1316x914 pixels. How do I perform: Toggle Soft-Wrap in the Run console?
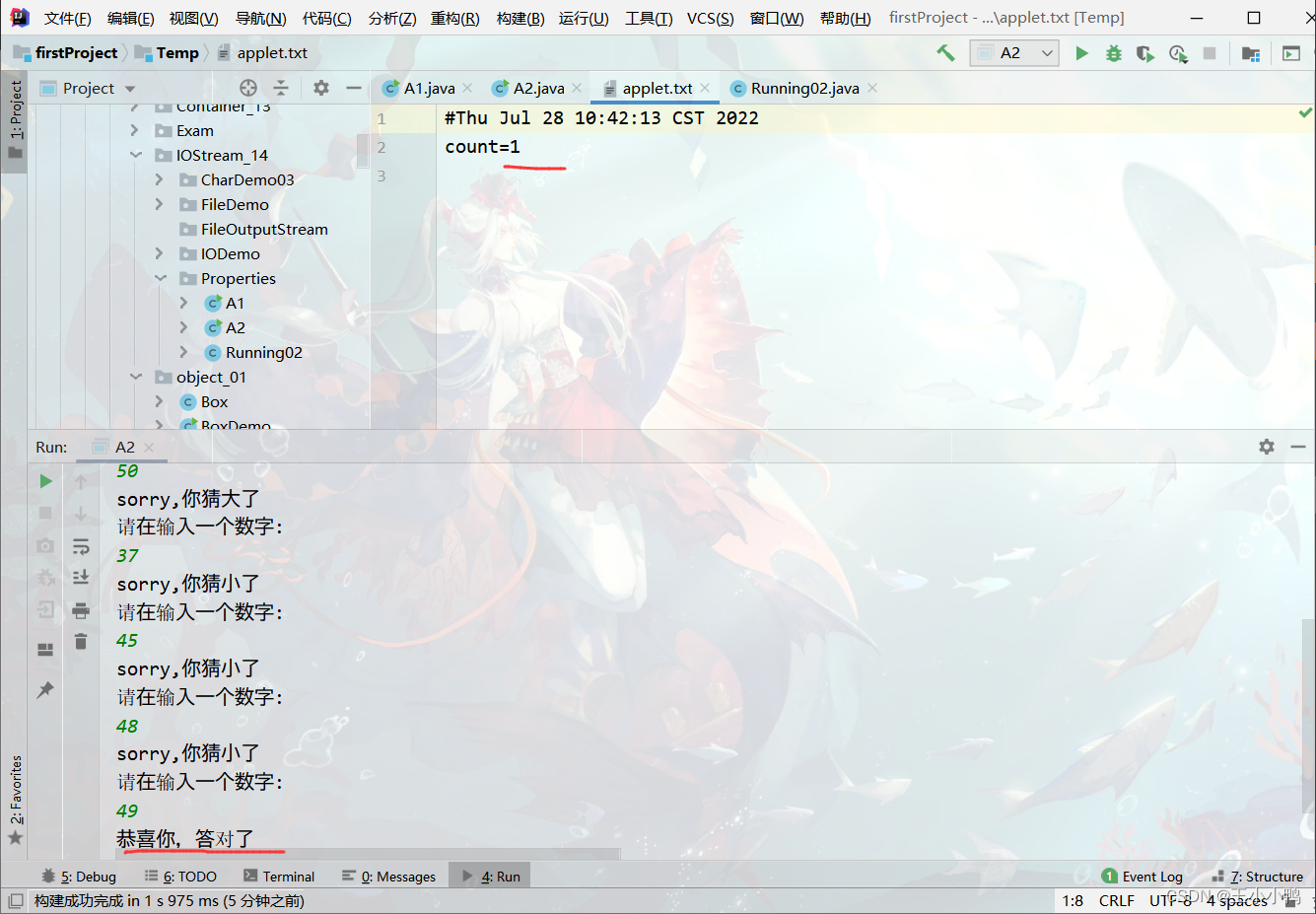81,546
